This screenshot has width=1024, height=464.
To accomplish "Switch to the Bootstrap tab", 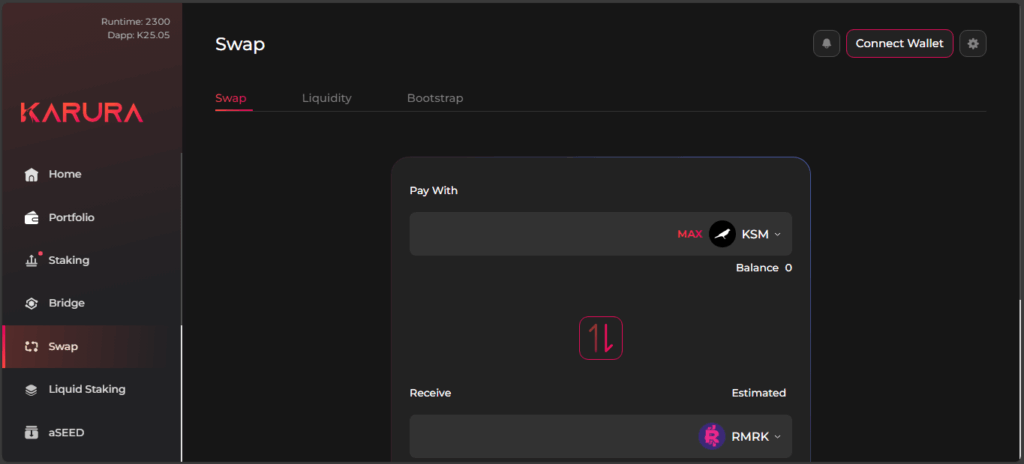I will [434, 98].
